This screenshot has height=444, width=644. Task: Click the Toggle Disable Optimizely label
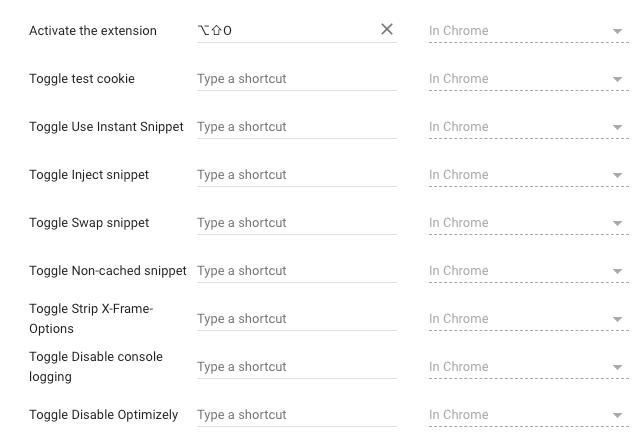click(104, 415)
